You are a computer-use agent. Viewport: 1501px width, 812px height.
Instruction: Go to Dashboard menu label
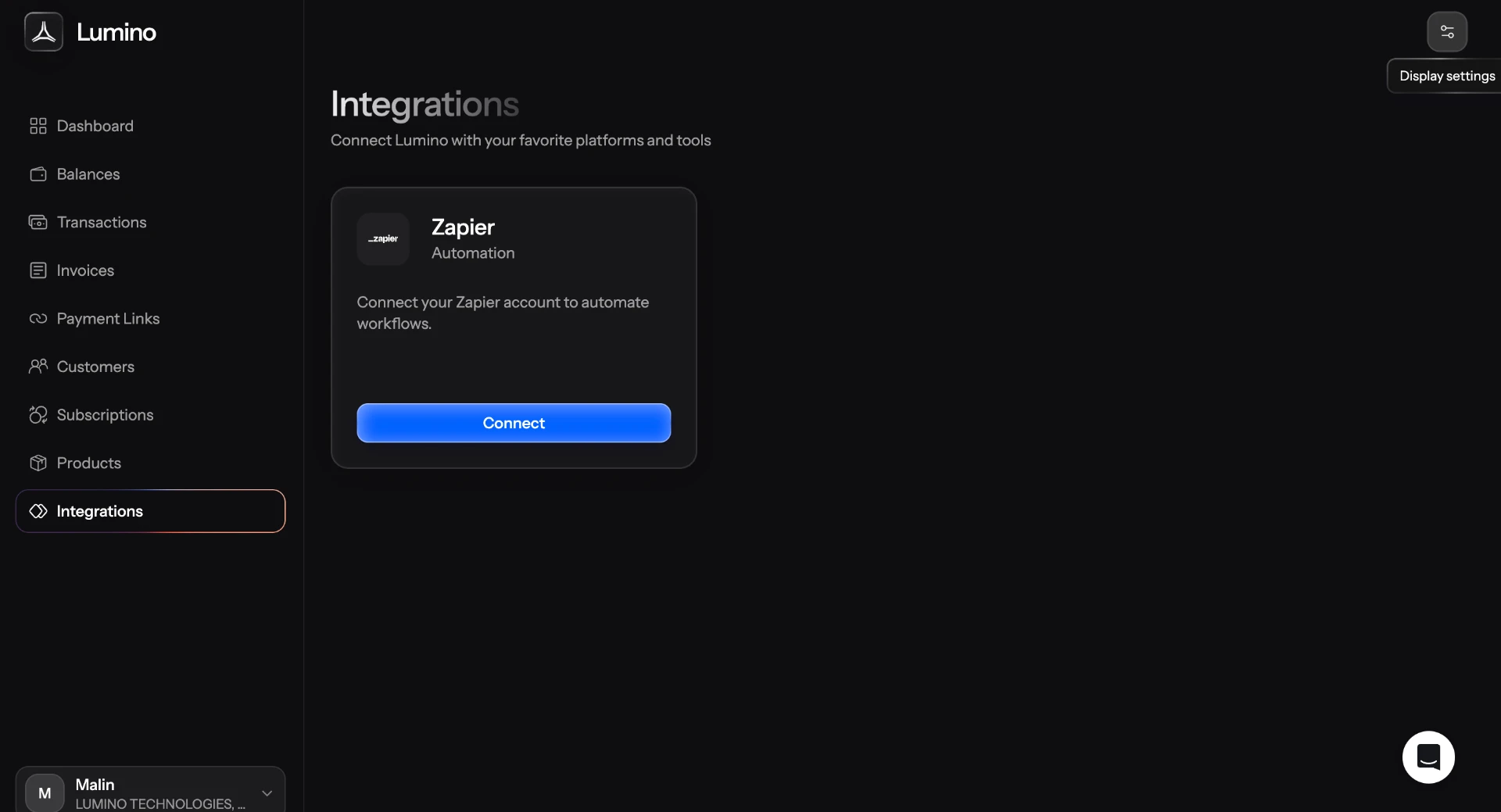click(x=95, y=126)
